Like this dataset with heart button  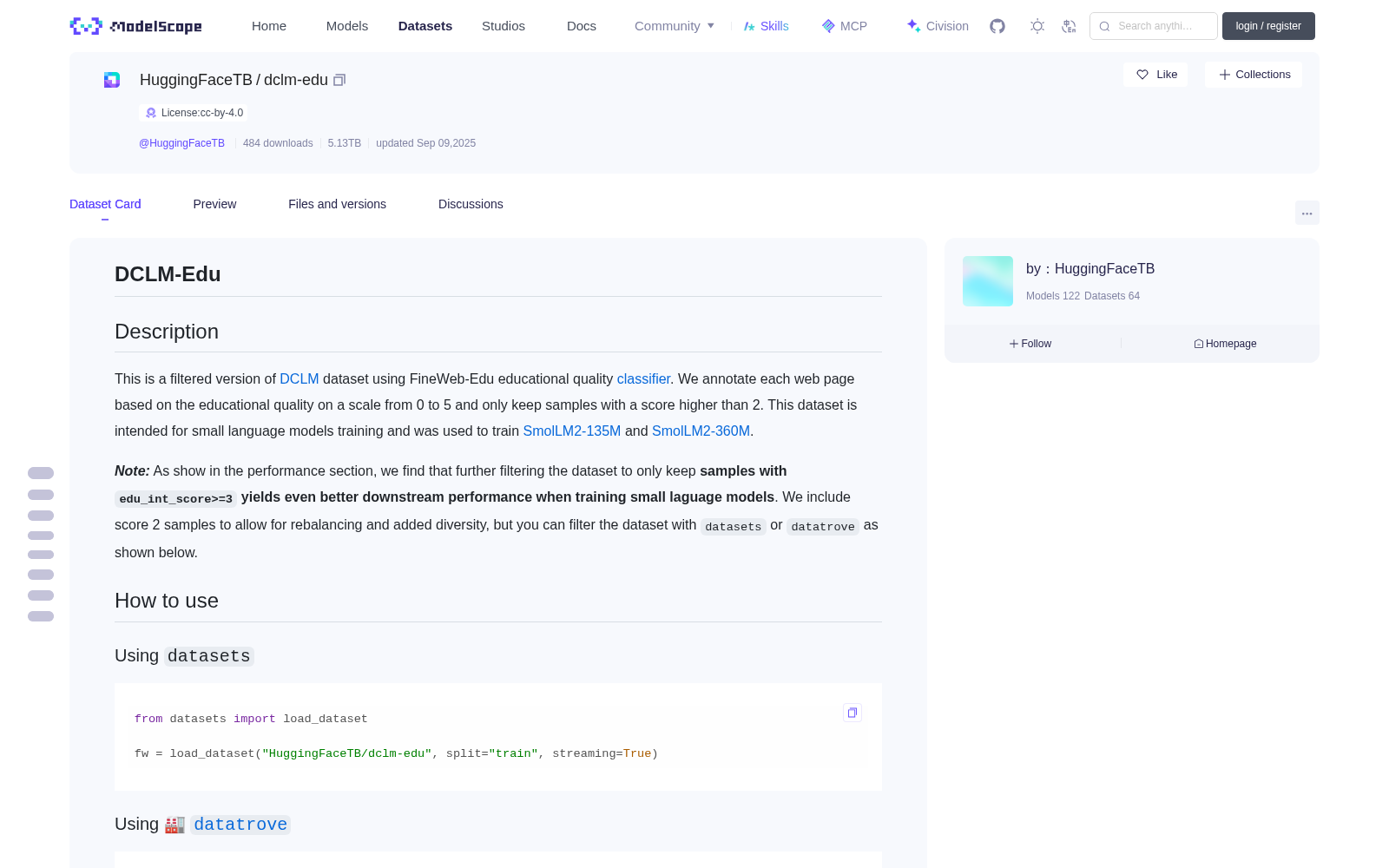[x=1155, y=75]
